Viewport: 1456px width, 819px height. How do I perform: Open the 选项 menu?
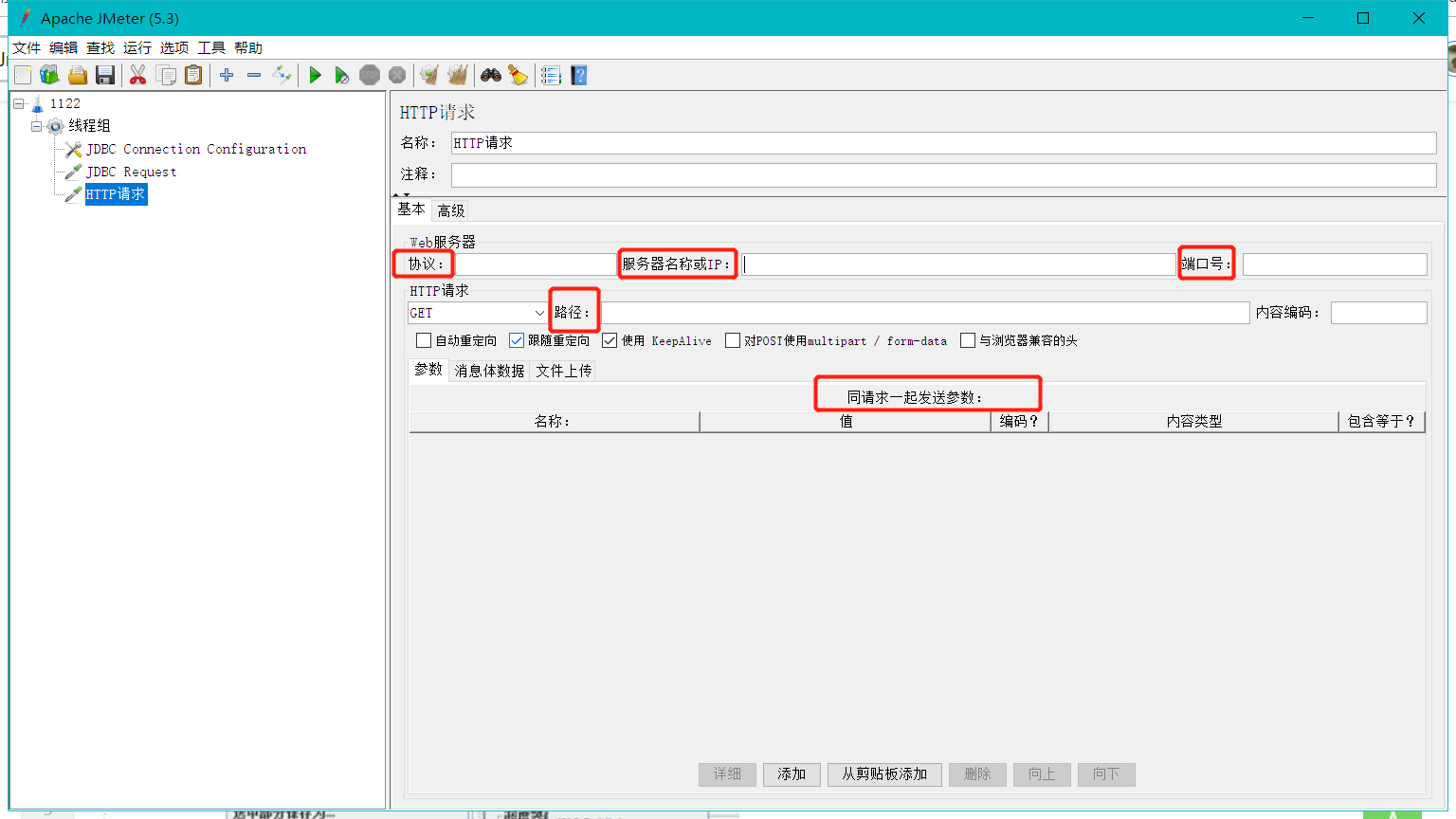pos(174,47)
